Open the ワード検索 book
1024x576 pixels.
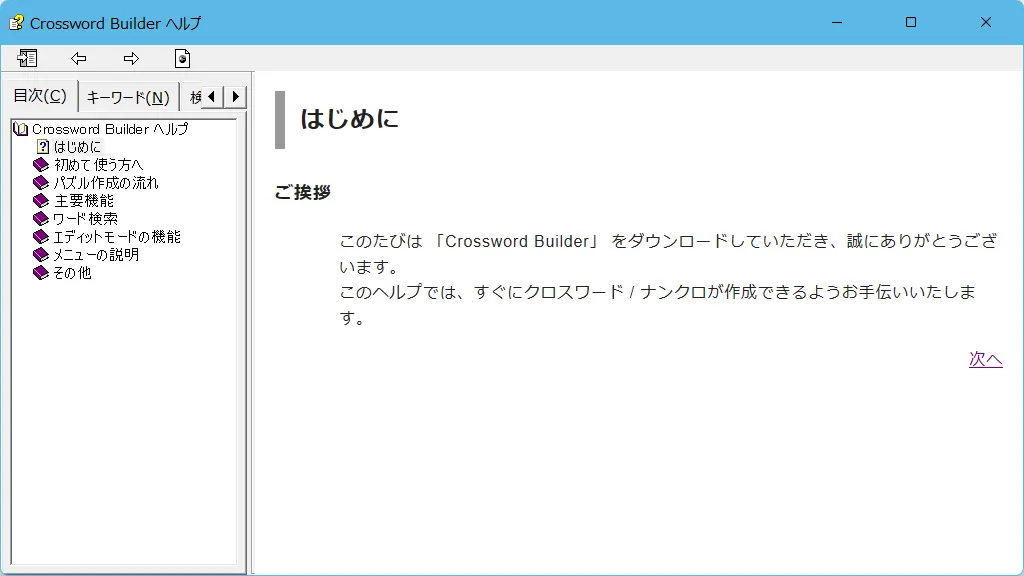coord(86,219)
